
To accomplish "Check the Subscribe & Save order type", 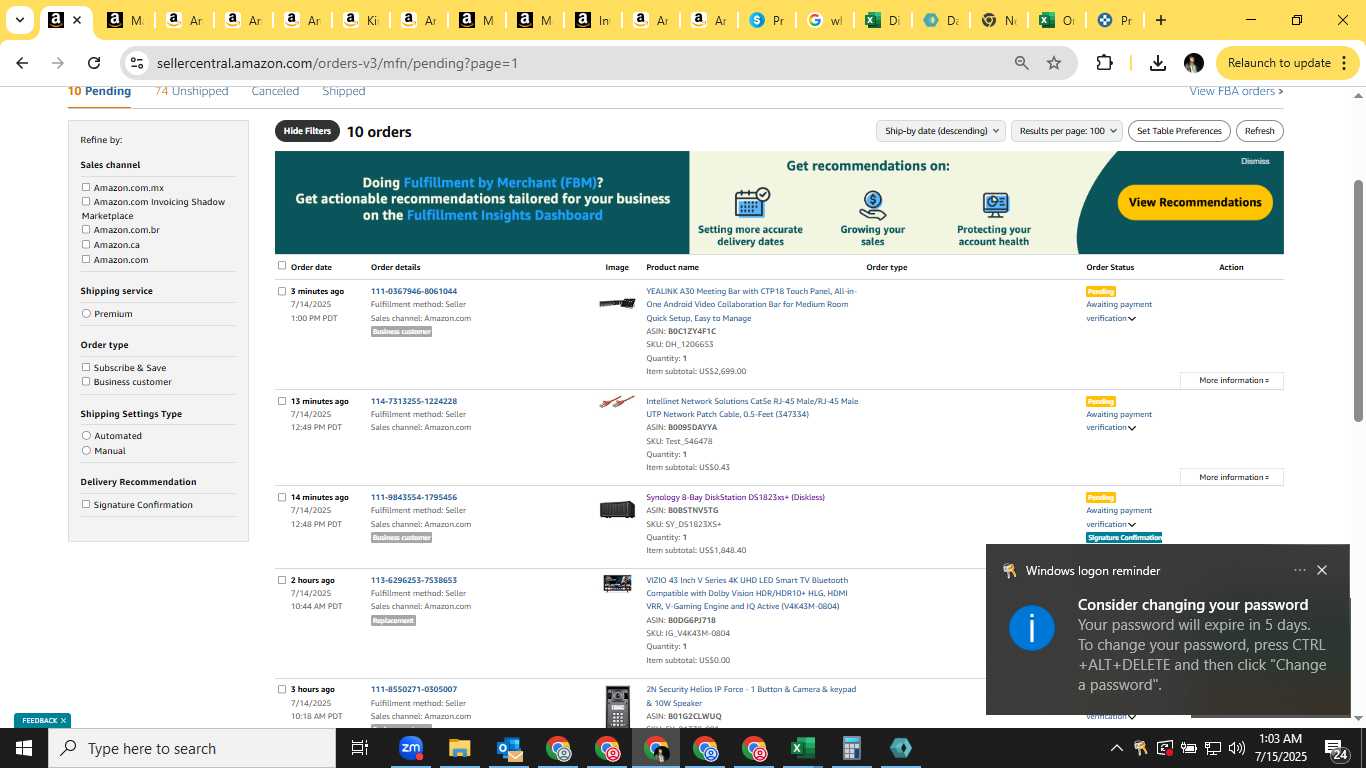I will (86, 367).
